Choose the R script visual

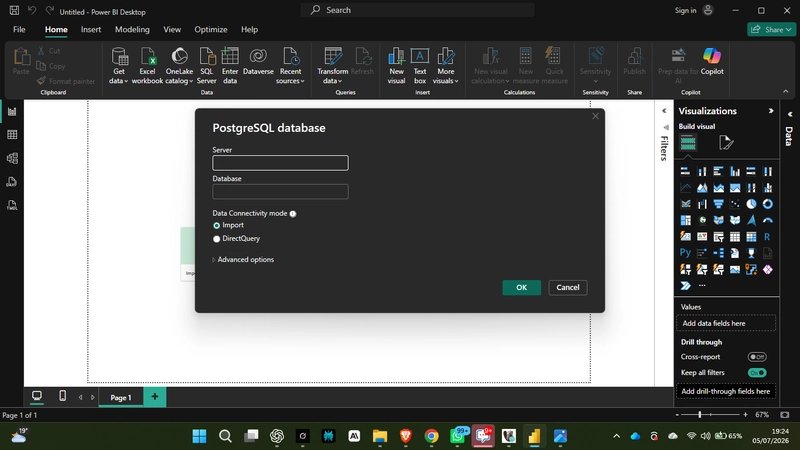[767, 237]
